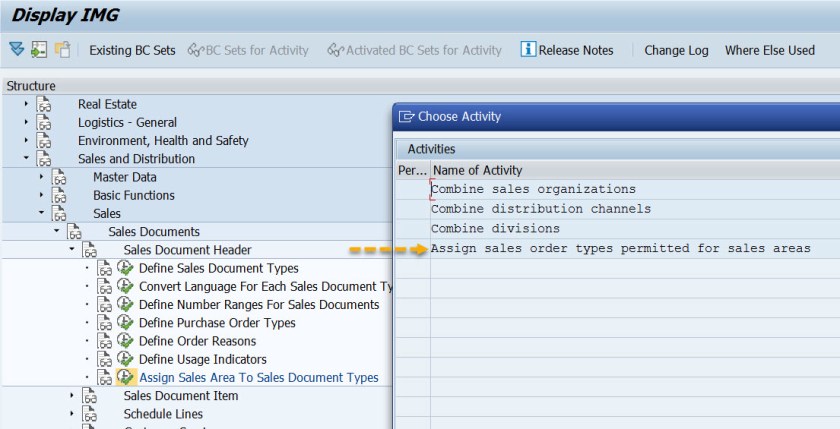Click the Where Else Used button
840x429 pixels.
click(x=769, y=50)
